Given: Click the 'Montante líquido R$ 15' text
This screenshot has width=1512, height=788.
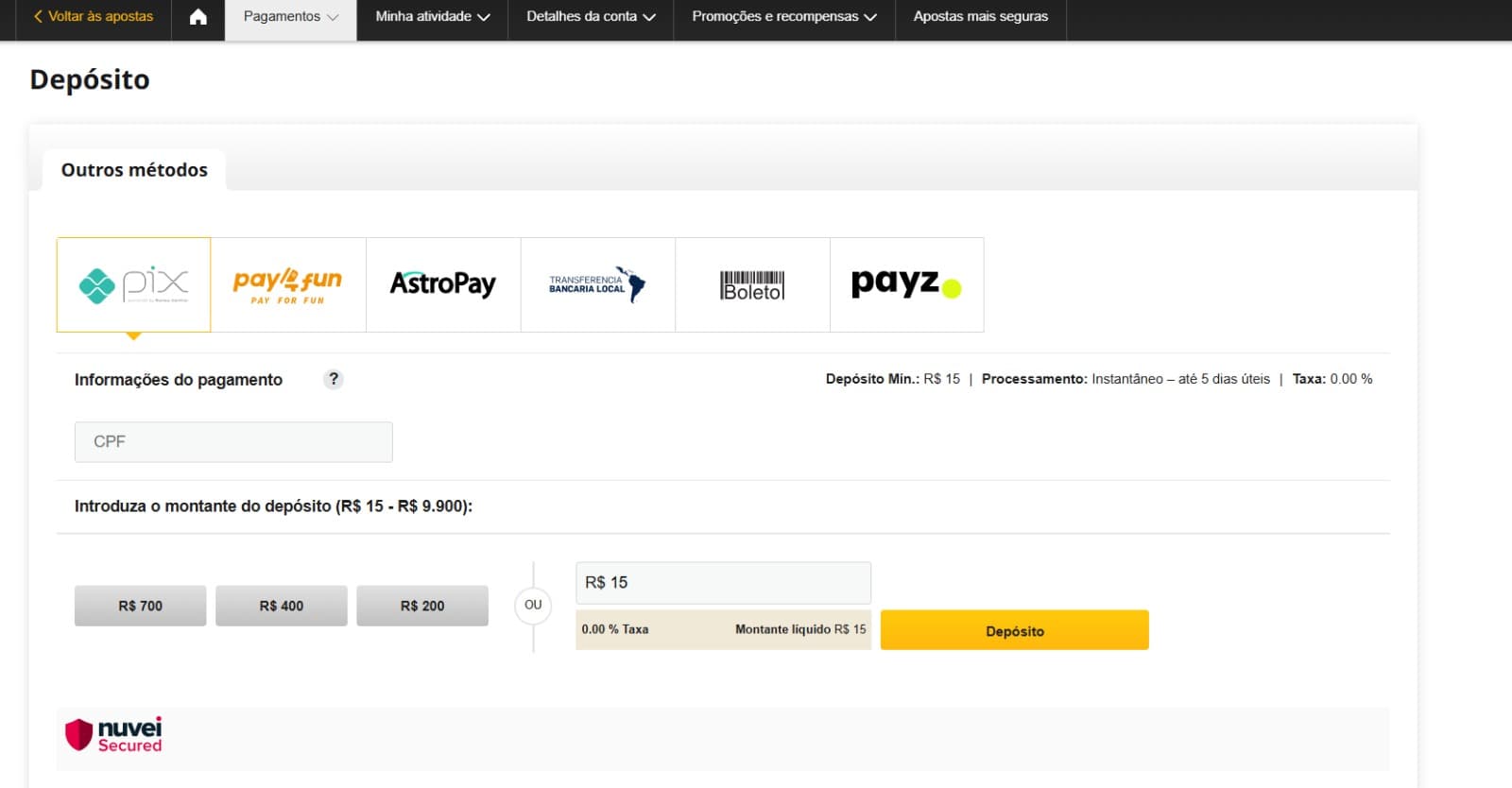Looking at the screenshot, I should click(800, 629).
